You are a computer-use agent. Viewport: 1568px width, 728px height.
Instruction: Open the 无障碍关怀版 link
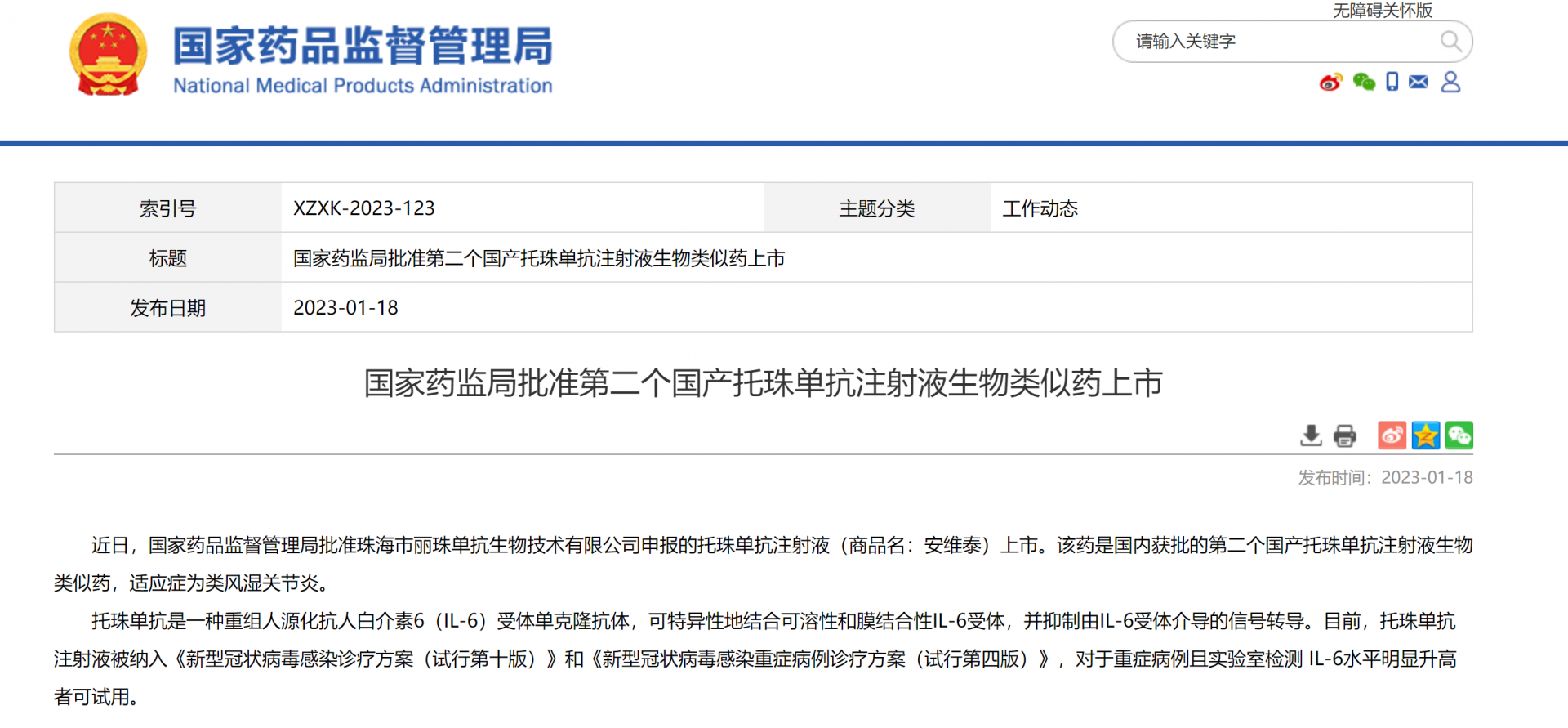[1383, 10]
